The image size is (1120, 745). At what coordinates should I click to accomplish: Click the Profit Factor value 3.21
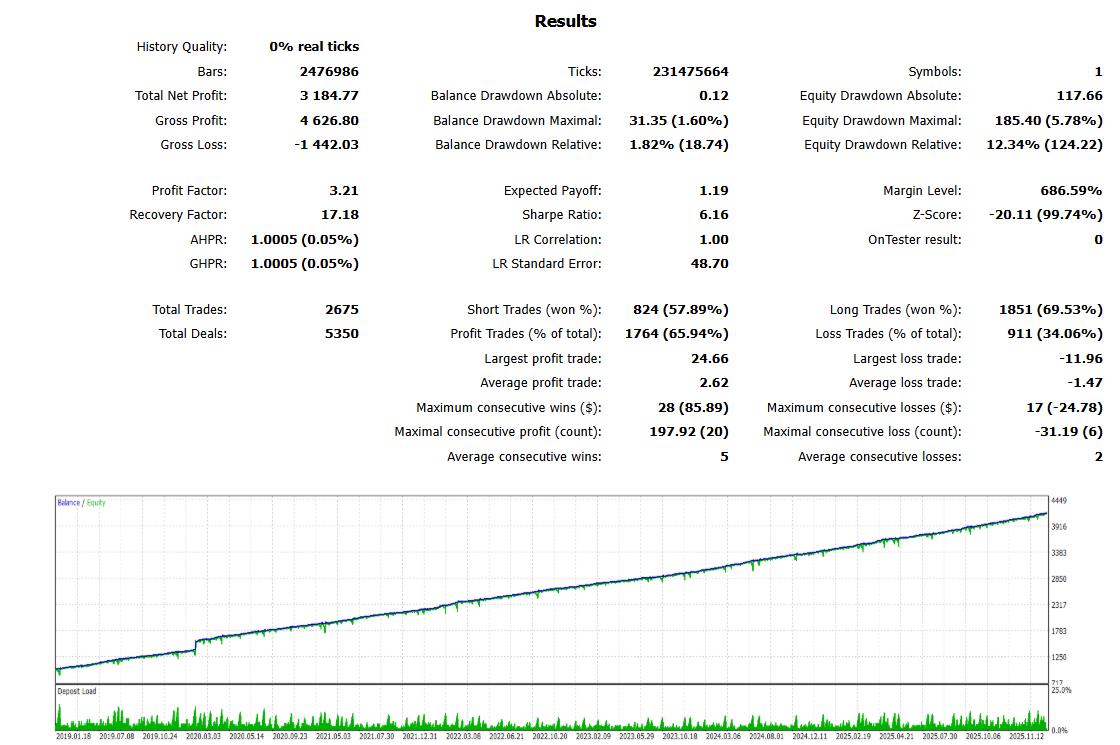(344, 191)
